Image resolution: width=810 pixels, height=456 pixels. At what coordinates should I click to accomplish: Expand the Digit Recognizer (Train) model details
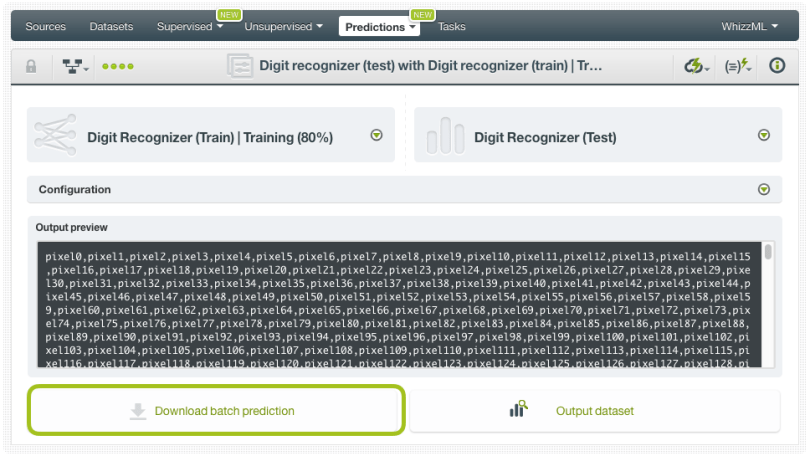pyautogui.click(x=377, y=135)
